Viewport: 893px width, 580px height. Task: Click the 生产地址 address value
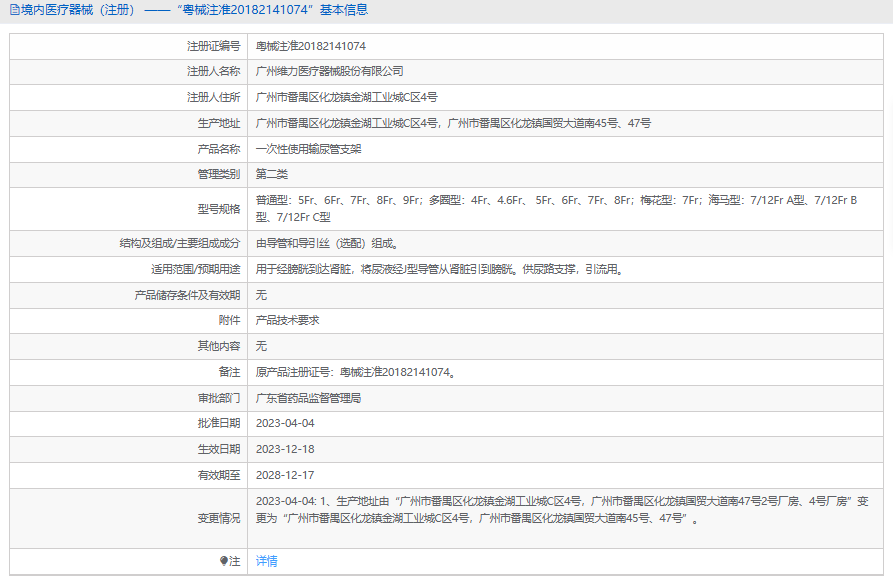tap(453, 123)
